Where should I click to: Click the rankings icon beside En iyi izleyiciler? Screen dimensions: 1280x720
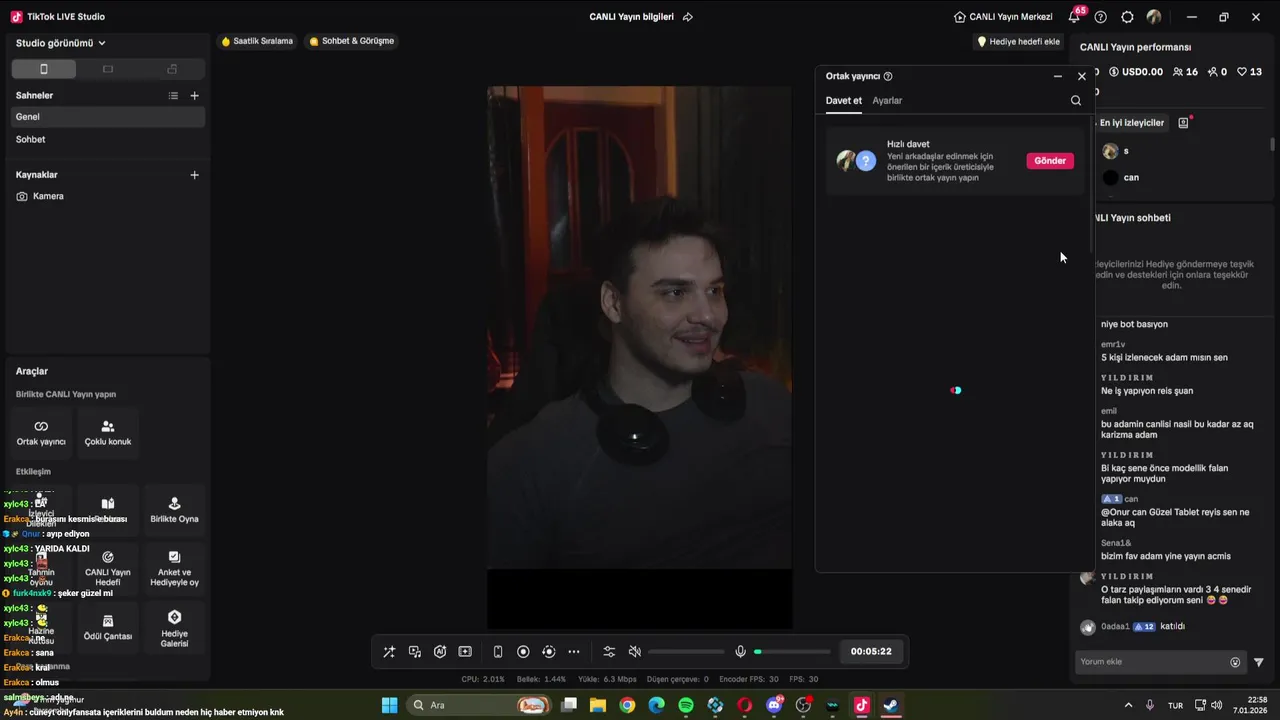tap(1184, 122)
